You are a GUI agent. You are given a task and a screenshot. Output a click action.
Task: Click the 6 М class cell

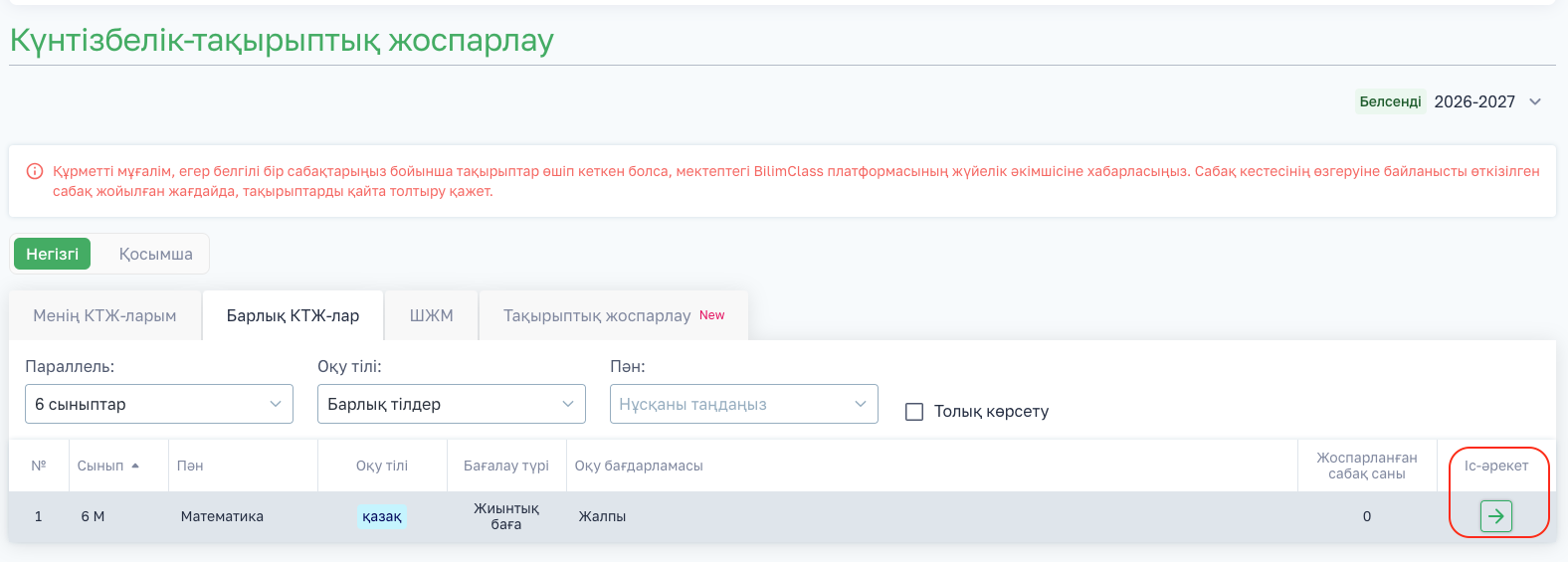tap(93, 516)
